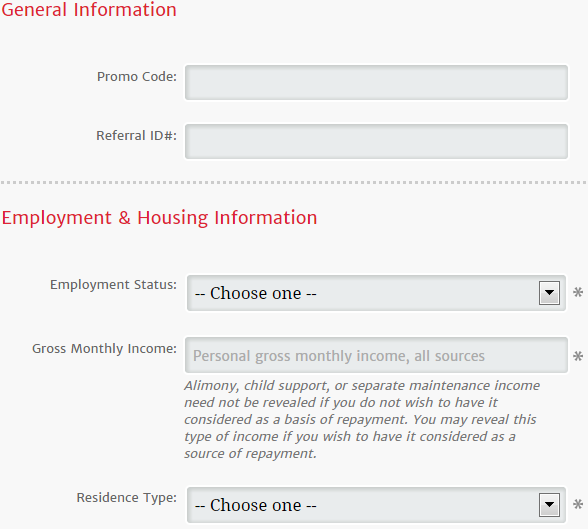The height and width of the screenshot is (529, 588).
Task: Click the 'Employment Status:' label
Action: pyautogui.click(x=113, y=285)
